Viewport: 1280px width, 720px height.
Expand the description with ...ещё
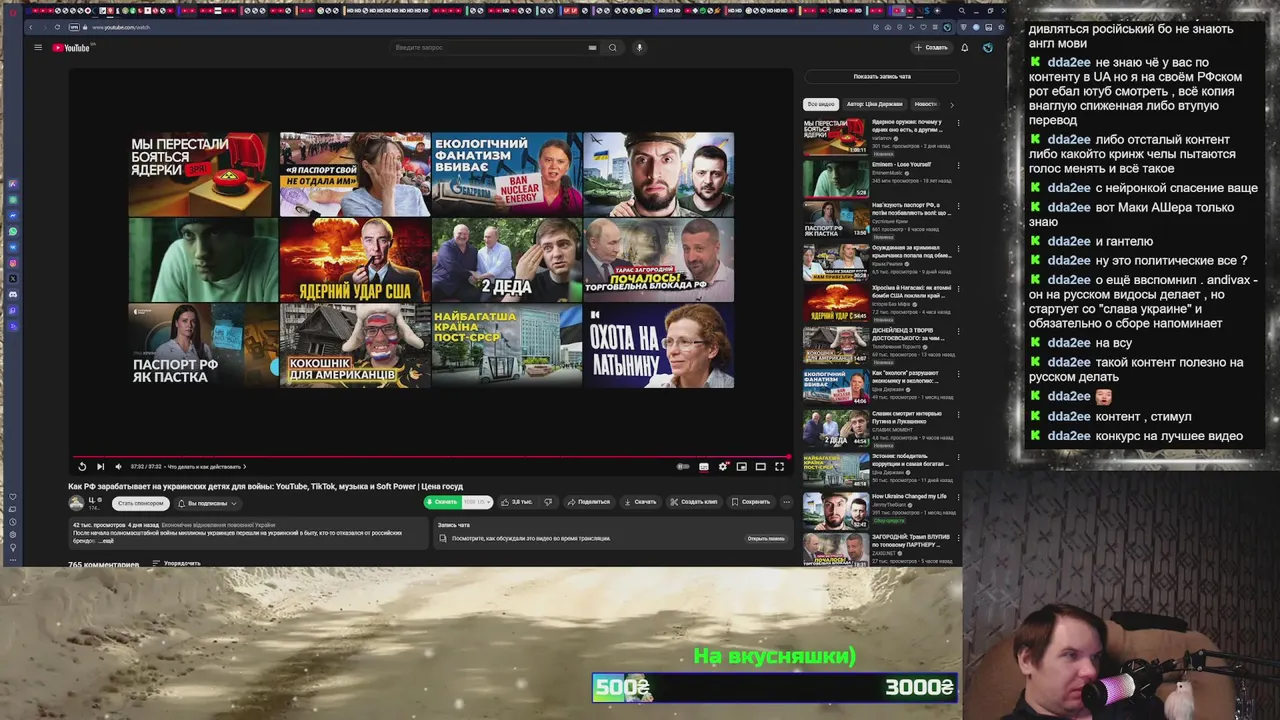(x=106, y=541)
